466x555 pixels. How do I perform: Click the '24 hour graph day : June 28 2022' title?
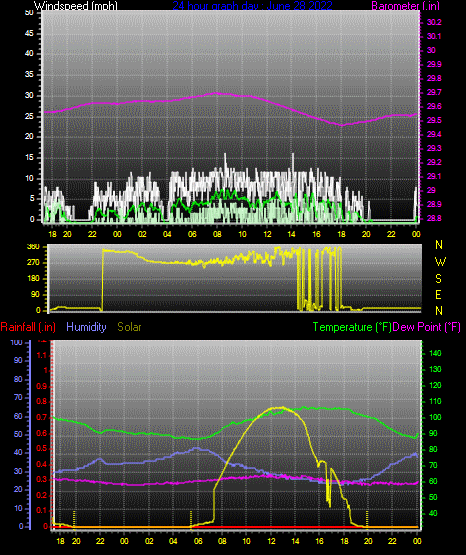click(x=252, y=5)
